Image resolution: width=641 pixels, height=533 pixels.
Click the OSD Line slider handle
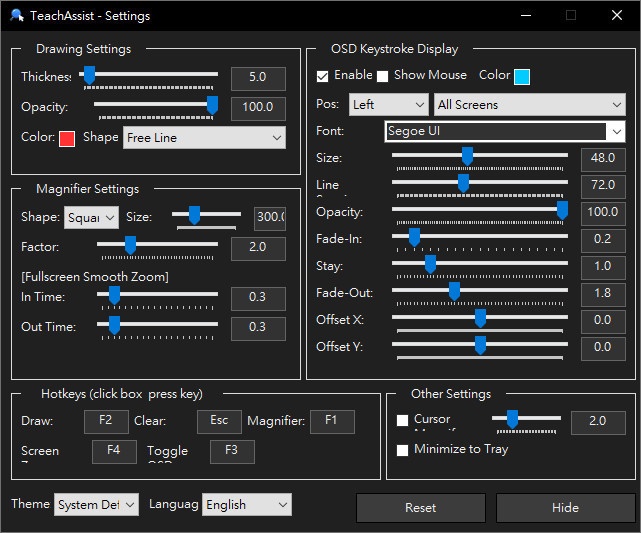pyautogui.click(x=463, y=184)
